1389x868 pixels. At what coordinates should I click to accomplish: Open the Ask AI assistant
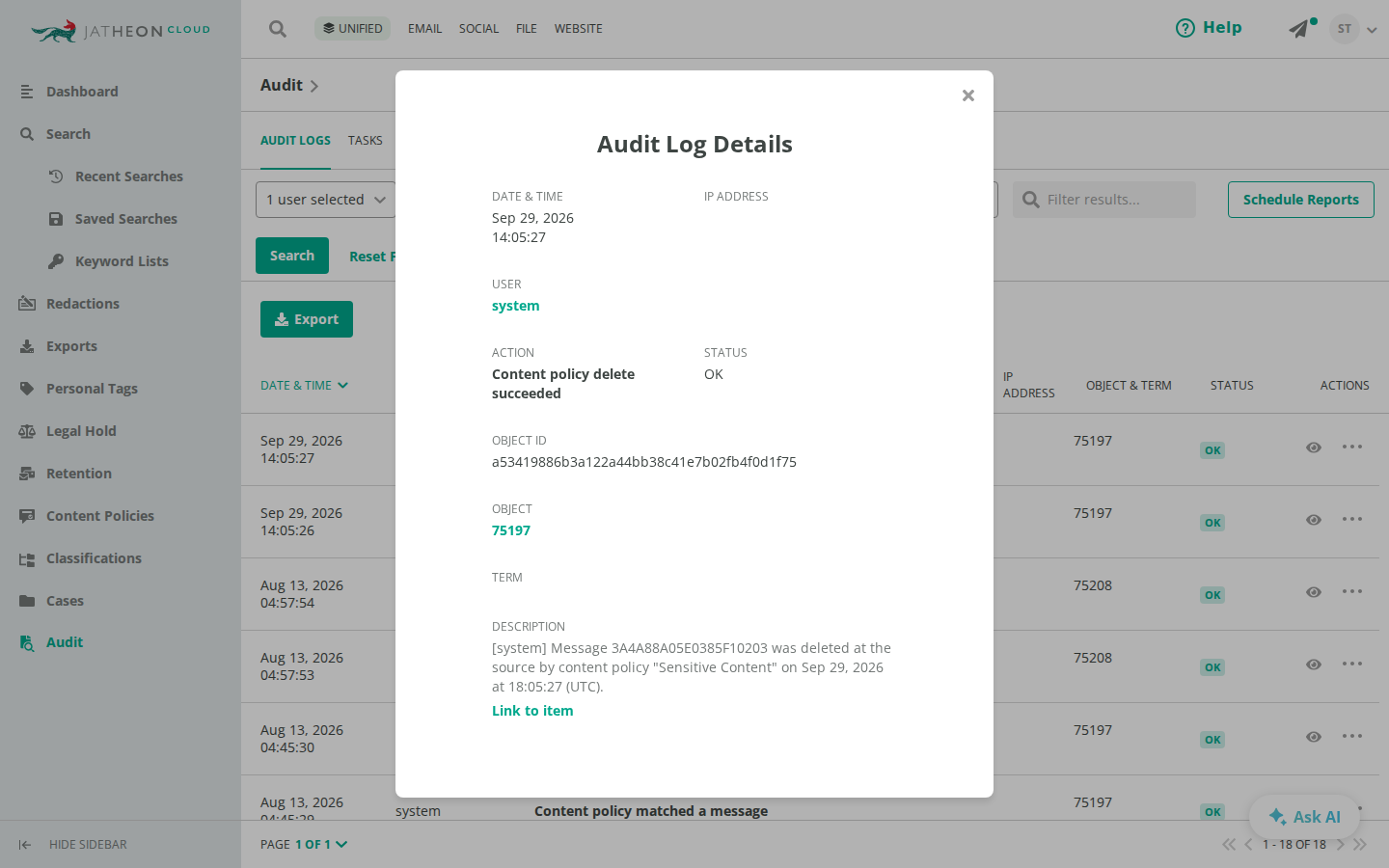(x=1304, y=817)
